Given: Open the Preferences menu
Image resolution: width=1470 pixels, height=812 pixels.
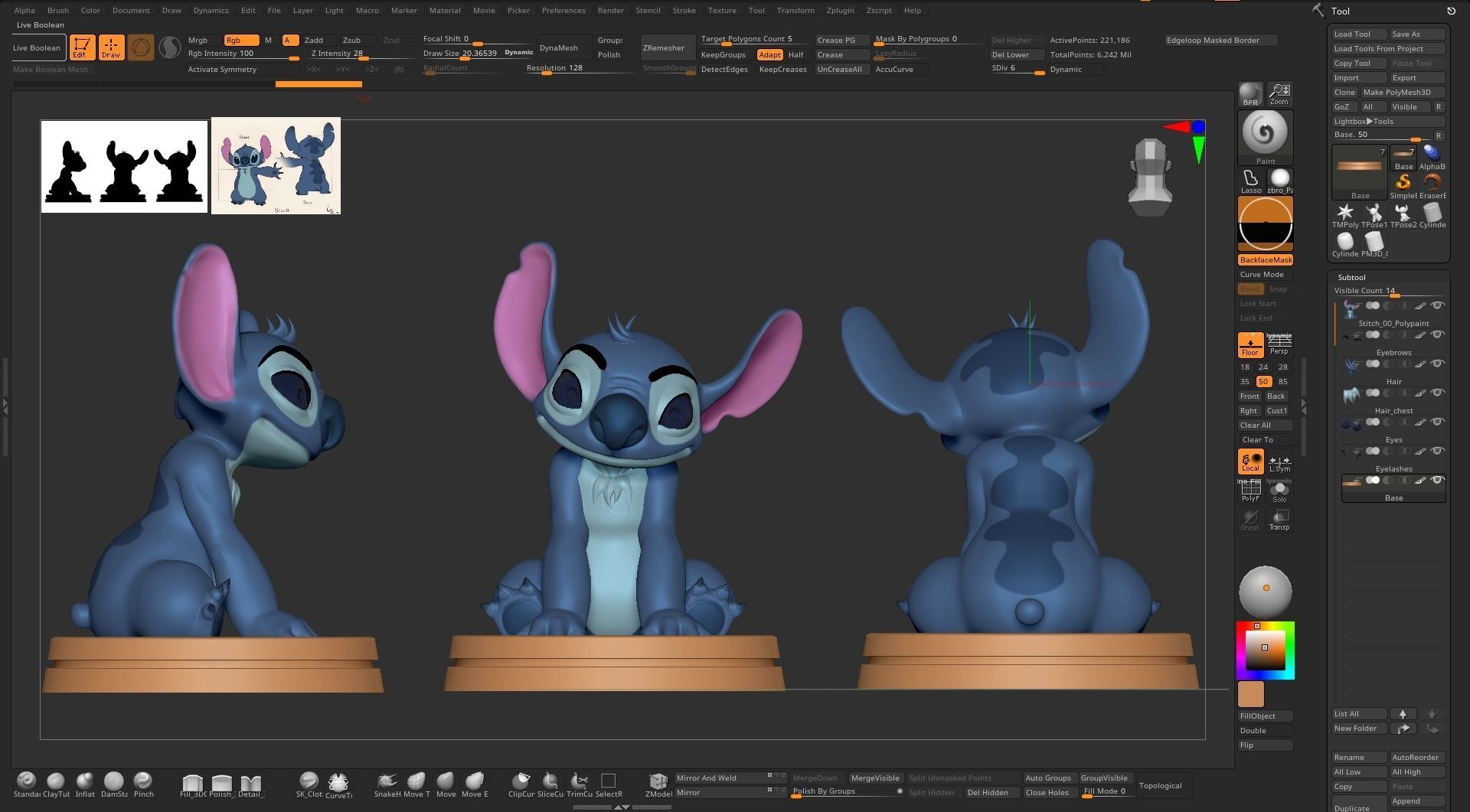Looking at the screenshot, I should (x=563, y=10).
